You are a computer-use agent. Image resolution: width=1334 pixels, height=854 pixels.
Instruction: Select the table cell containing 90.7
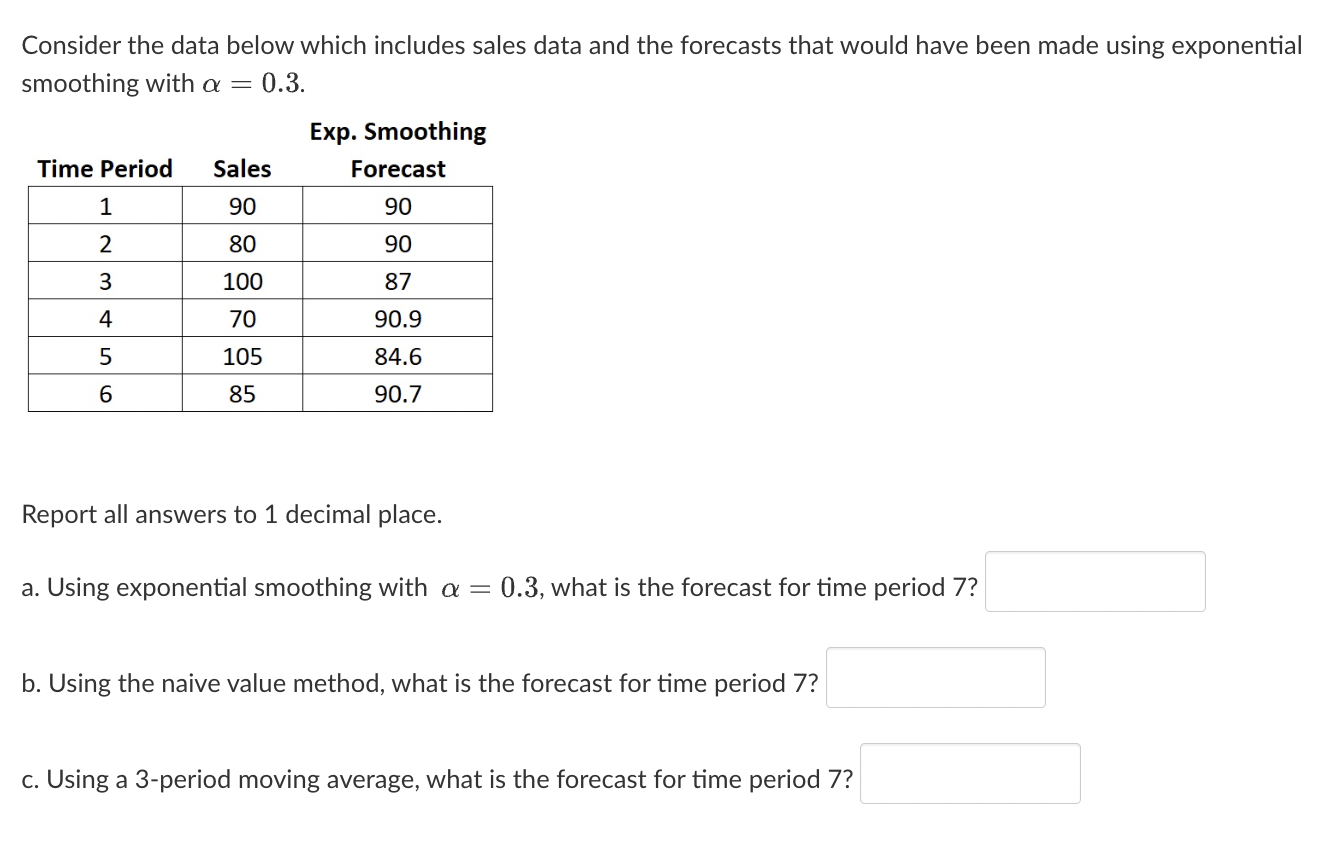click(398, 393)
